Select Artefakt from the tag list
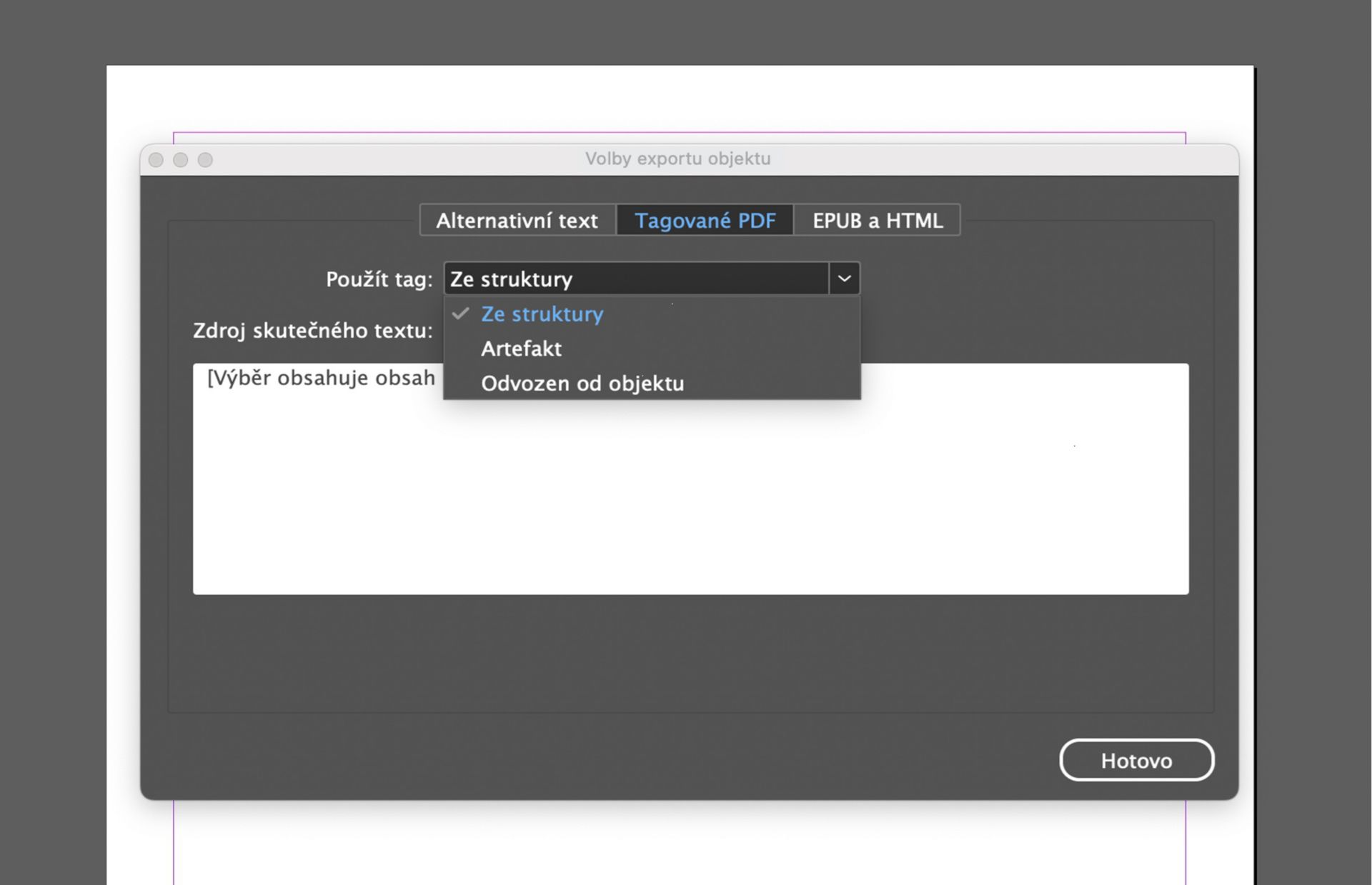The width and height of the screenshot is (1372, 885). [x=521, y=349]
